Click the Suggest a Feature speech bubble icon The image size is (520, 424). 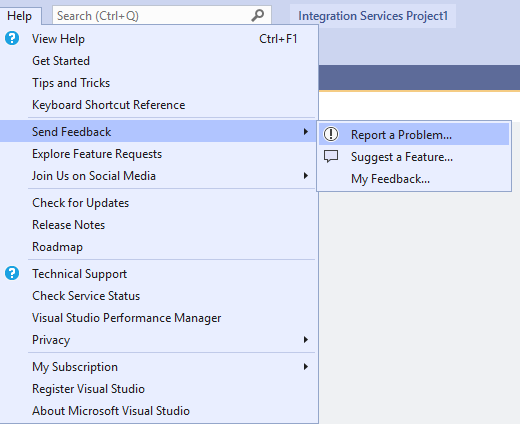pyautogui.click(x=331, y=156)
